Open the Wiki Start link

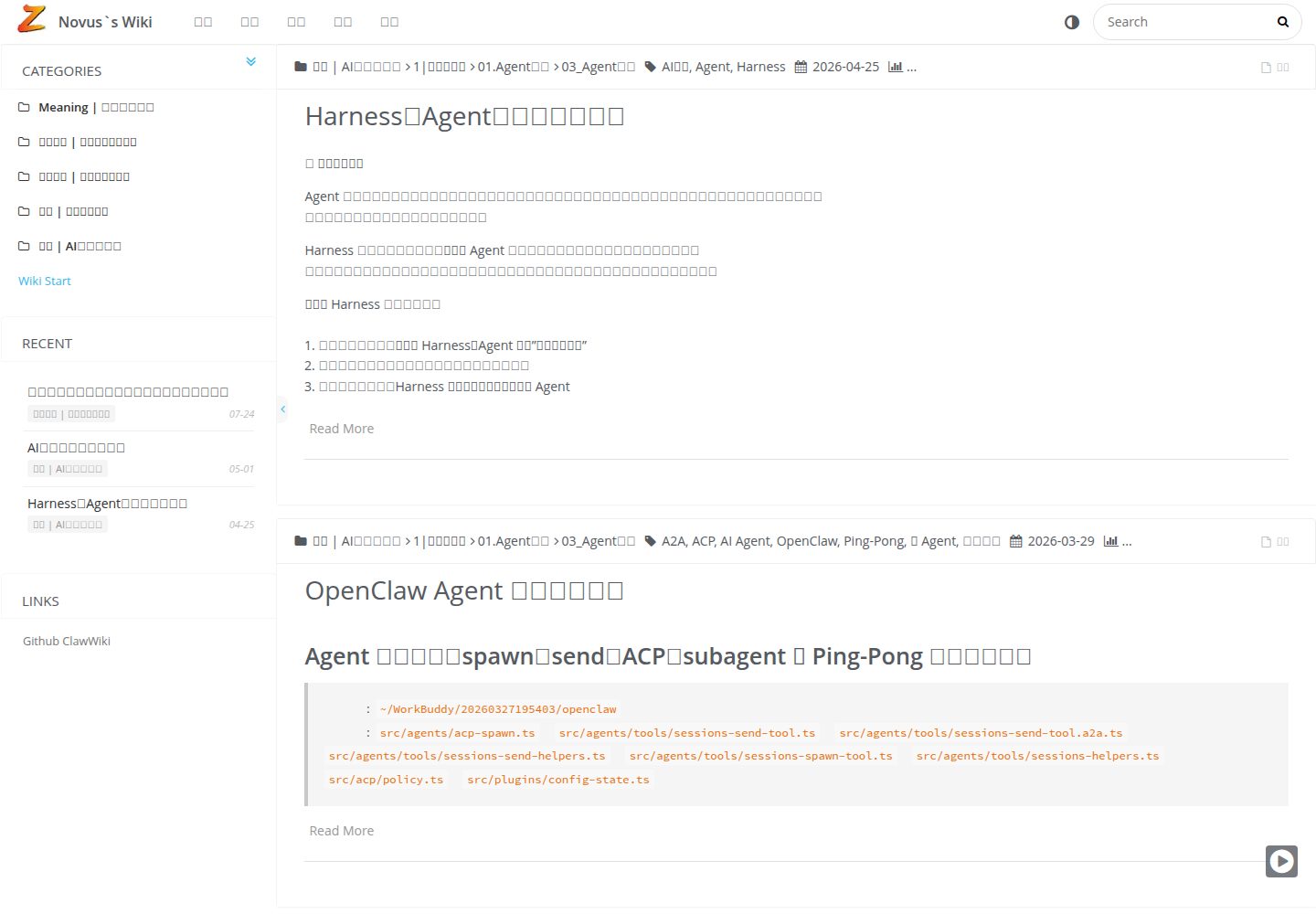[x=45, y=281]
